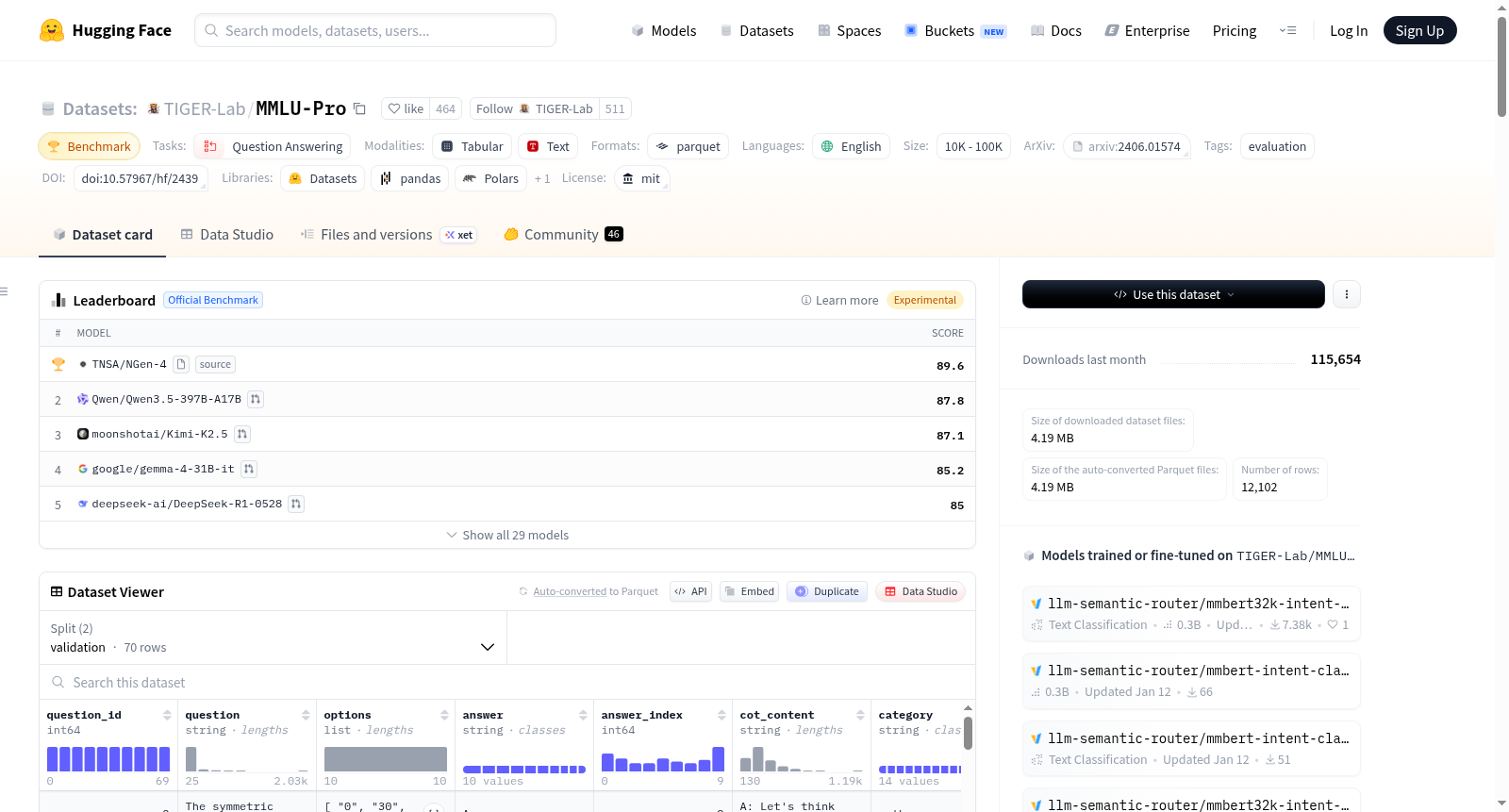Focus the top search models, datasets, users field
The width and height of the screenshot is (1509, 812).
pos(375,30)
